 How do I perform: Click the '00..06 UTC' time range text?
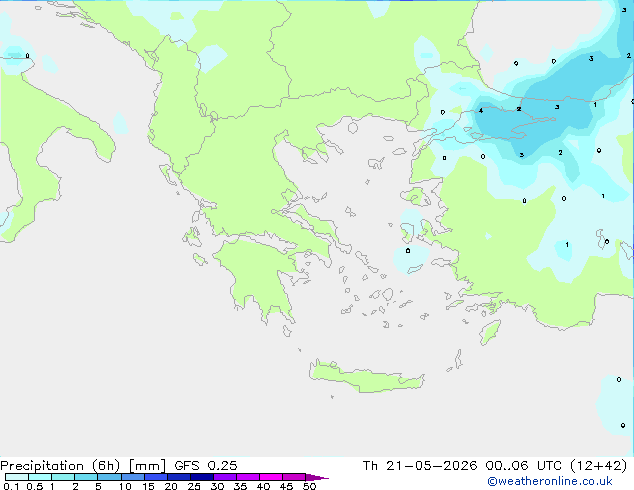(524, 466)
